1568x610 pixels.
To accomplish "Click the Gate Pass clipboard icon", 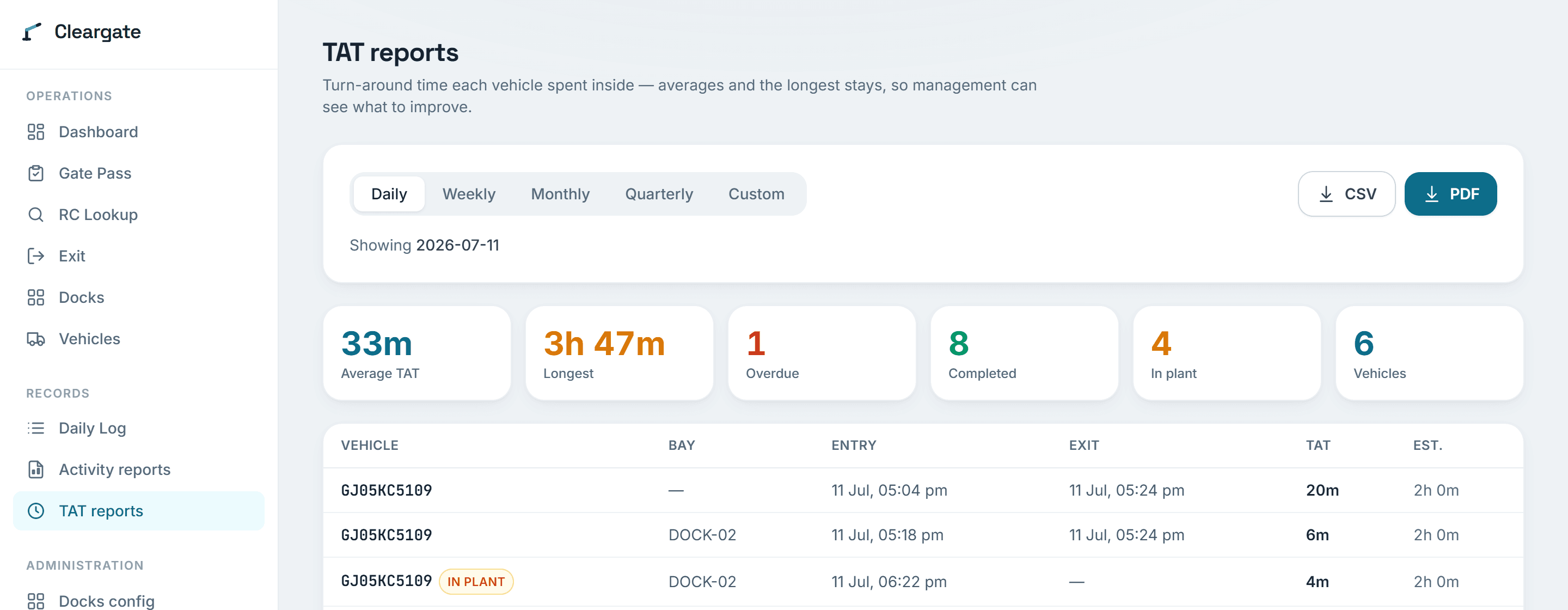I will pyautogui.click(x=36, y=174).
